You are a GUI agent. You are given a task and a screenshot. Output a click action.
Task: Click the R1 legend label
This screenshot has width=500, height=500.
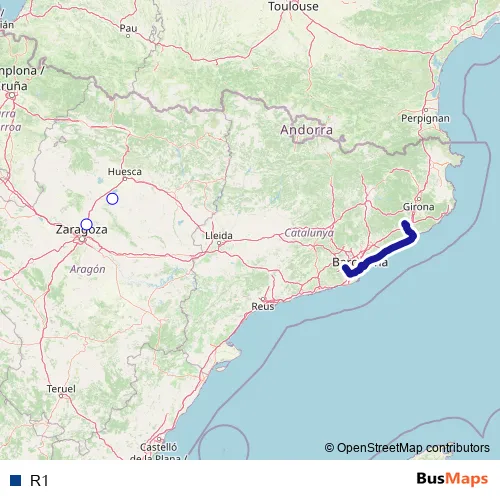pos(39,481)
